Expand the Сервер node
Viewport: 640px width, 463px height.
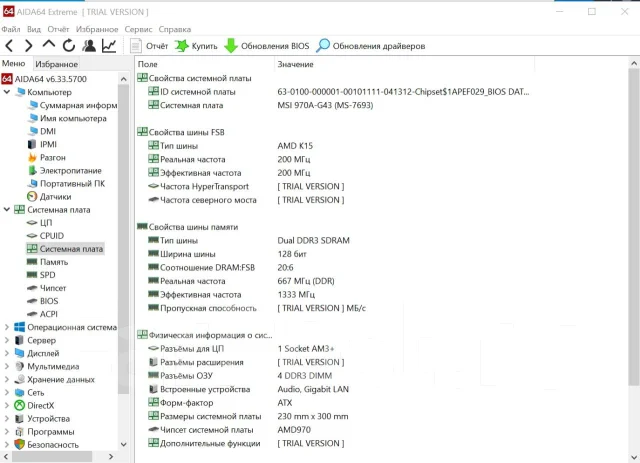[7, 340]
